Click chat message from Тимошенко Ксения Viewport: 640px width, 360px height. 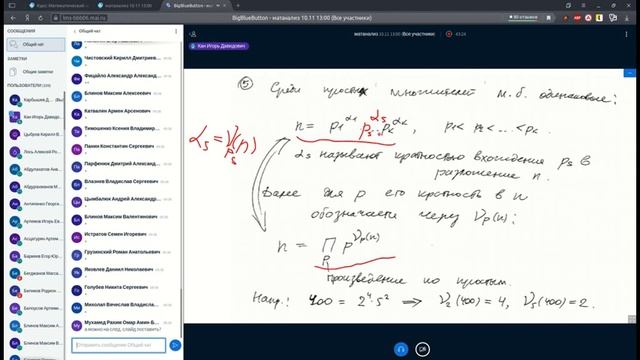[x=122, y=131]
